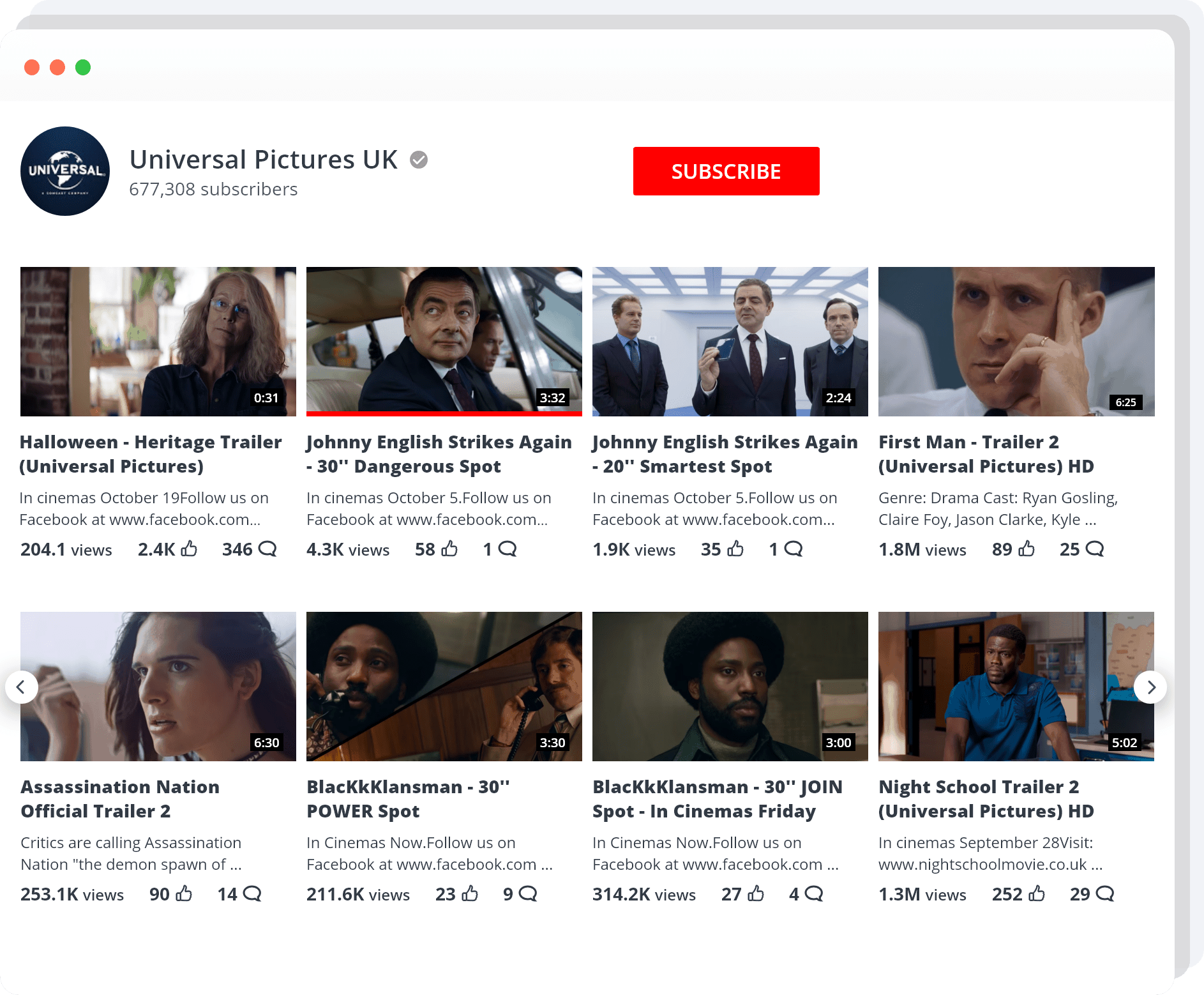The height and width of the screenshot is (995, 1204).
Task: Click '314.2K views' under BlacKkKlansman JOIN Spot
Action: (644, 894)
